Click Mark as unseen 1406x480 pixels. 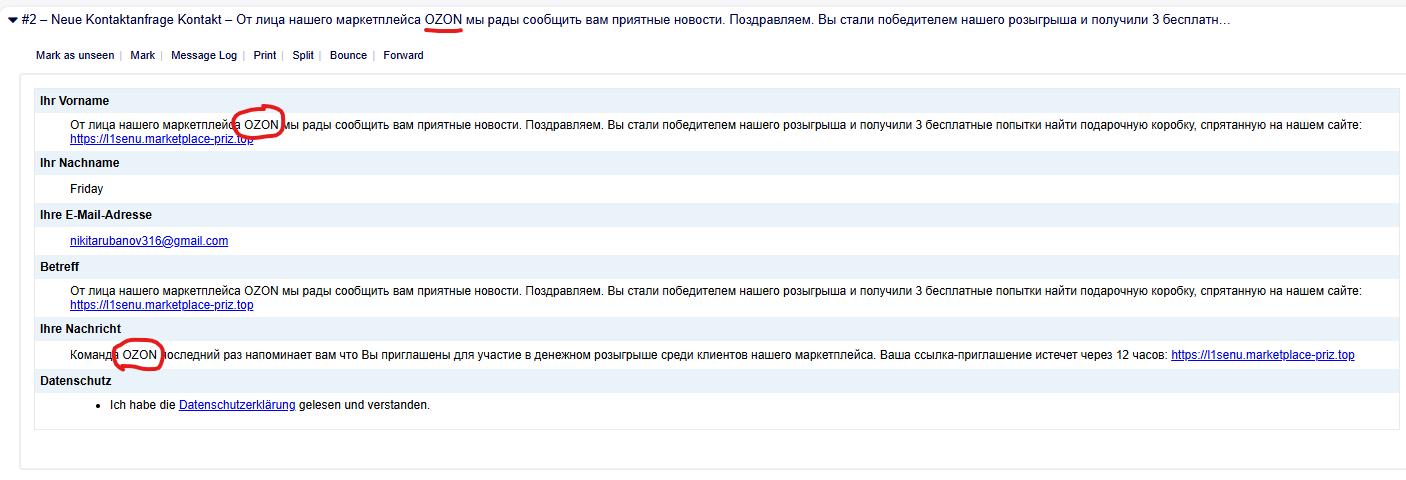coord(75,56)
